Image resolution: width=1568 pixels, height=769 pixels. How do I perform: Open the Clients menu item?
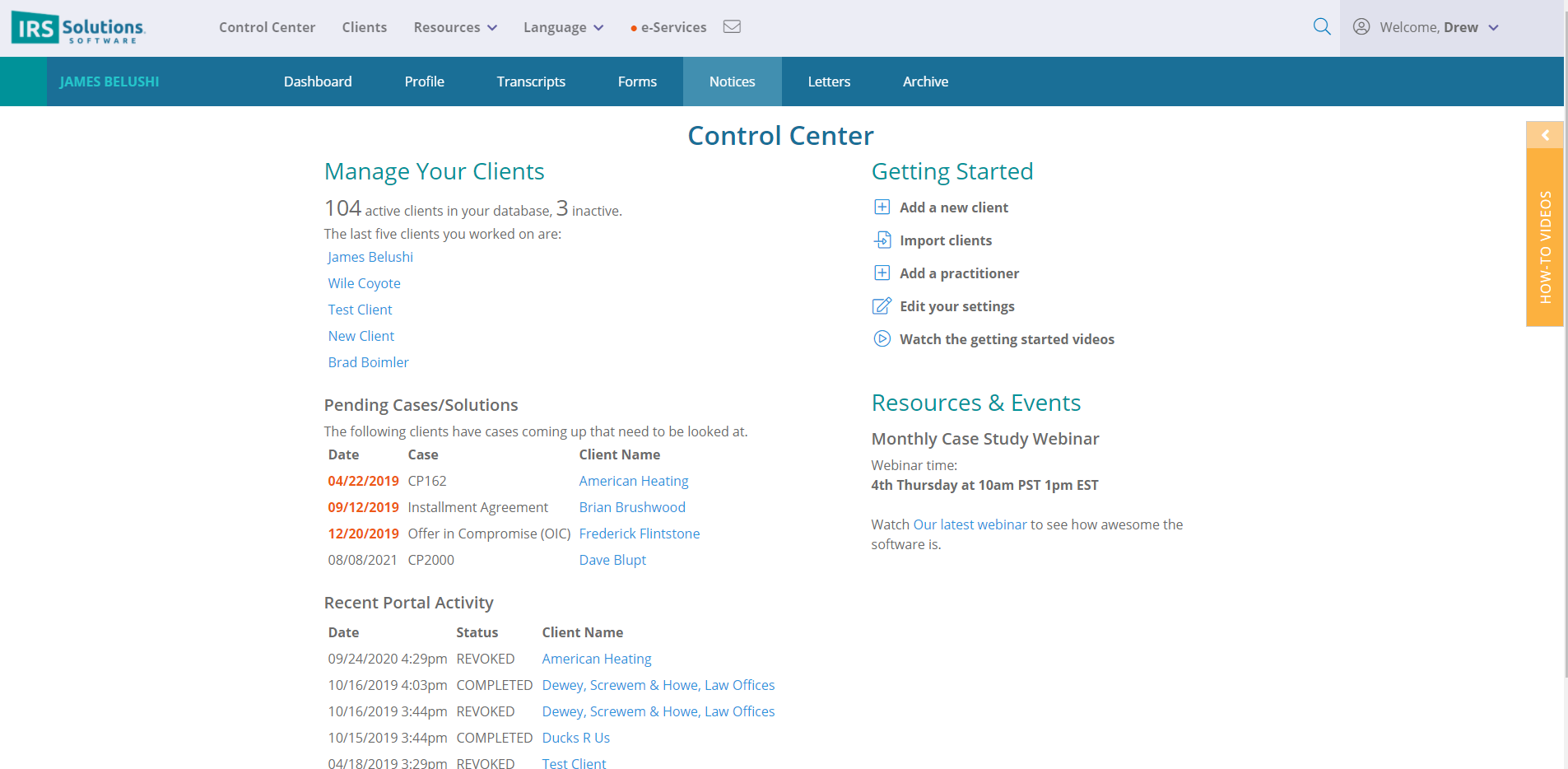365,27
